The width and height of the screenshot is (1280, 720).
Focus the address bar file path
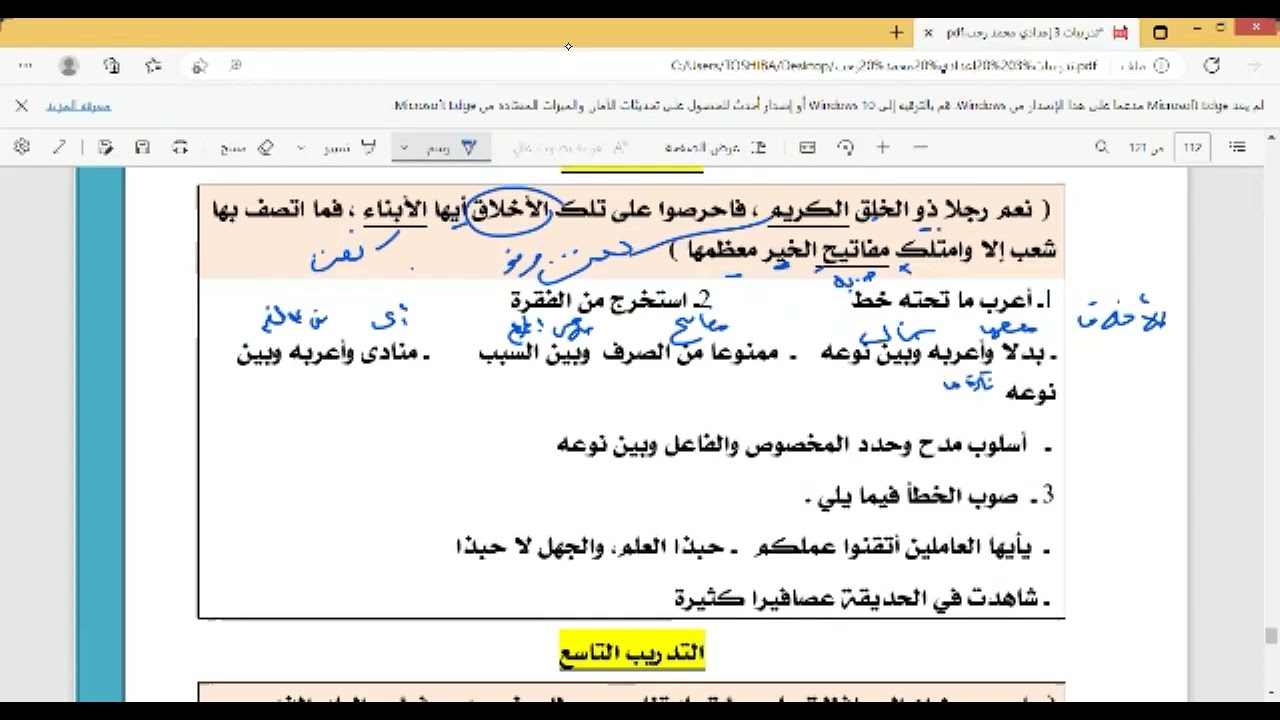tap(884, 66)
